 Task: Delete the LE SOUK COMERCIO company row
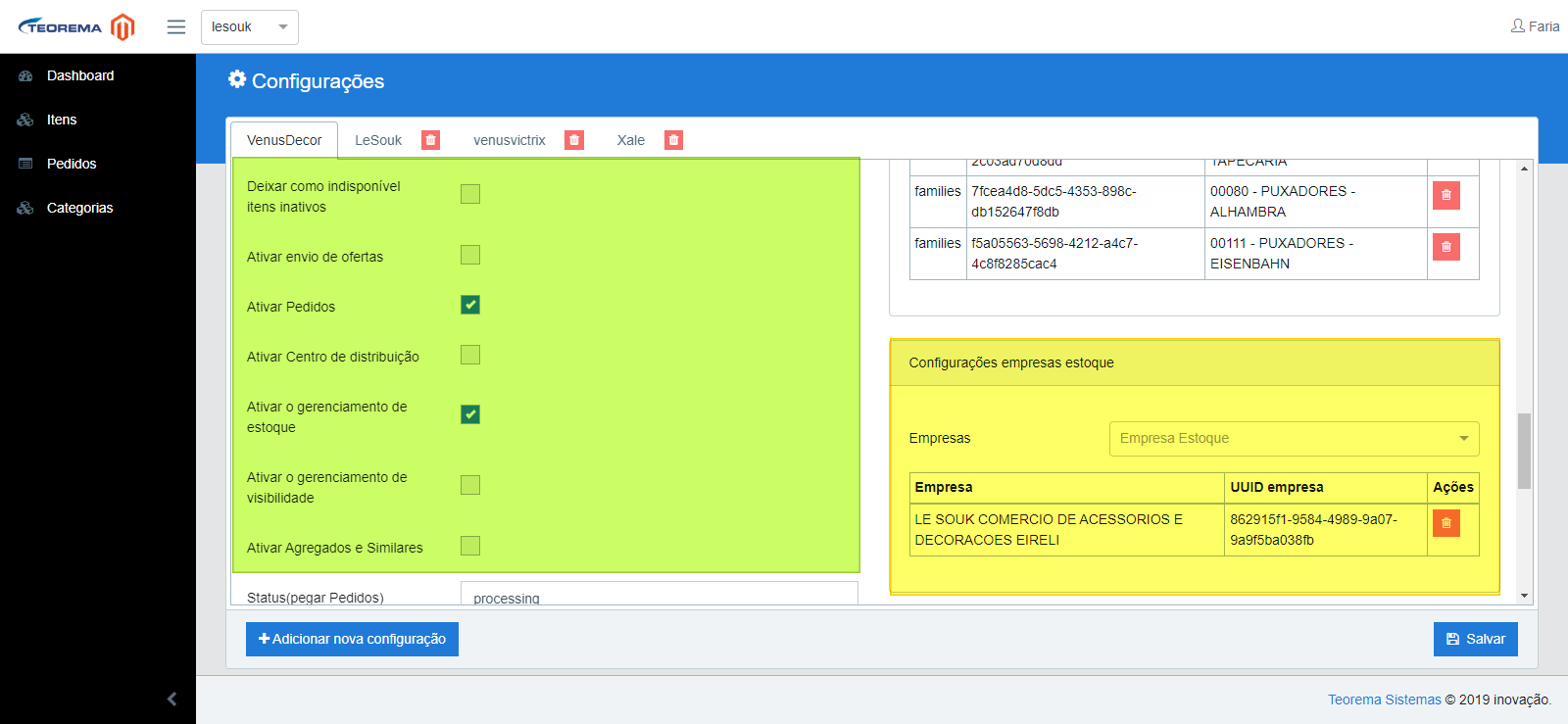1446,523
